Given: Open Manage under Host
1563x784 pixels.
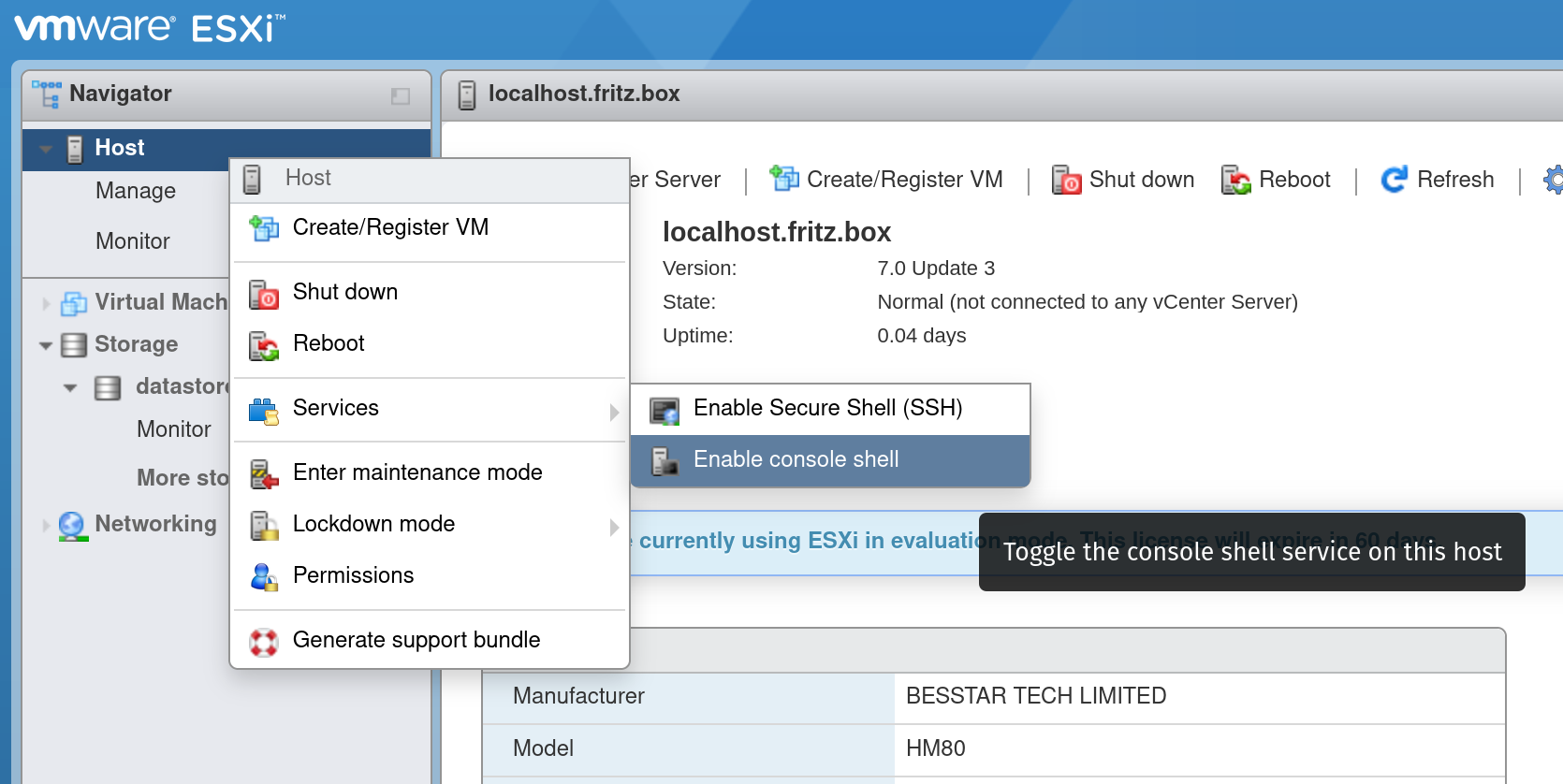Looking at the screenshot, I should pyautogui.click(x=136, y=192).
